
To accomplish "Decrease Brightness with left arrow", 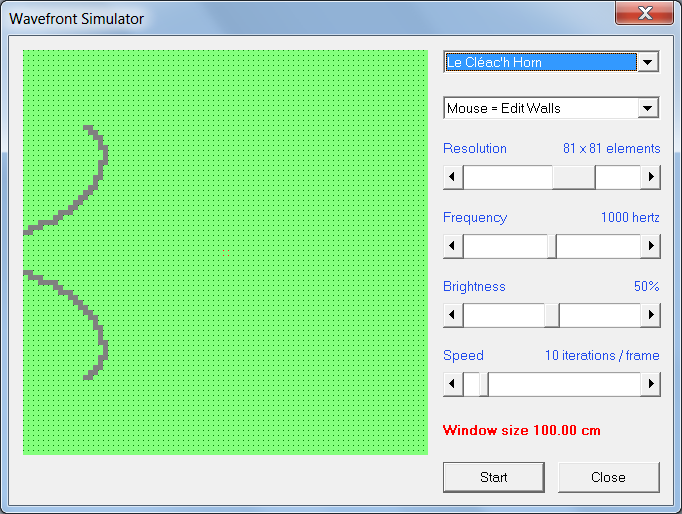I will coord(452,314).
